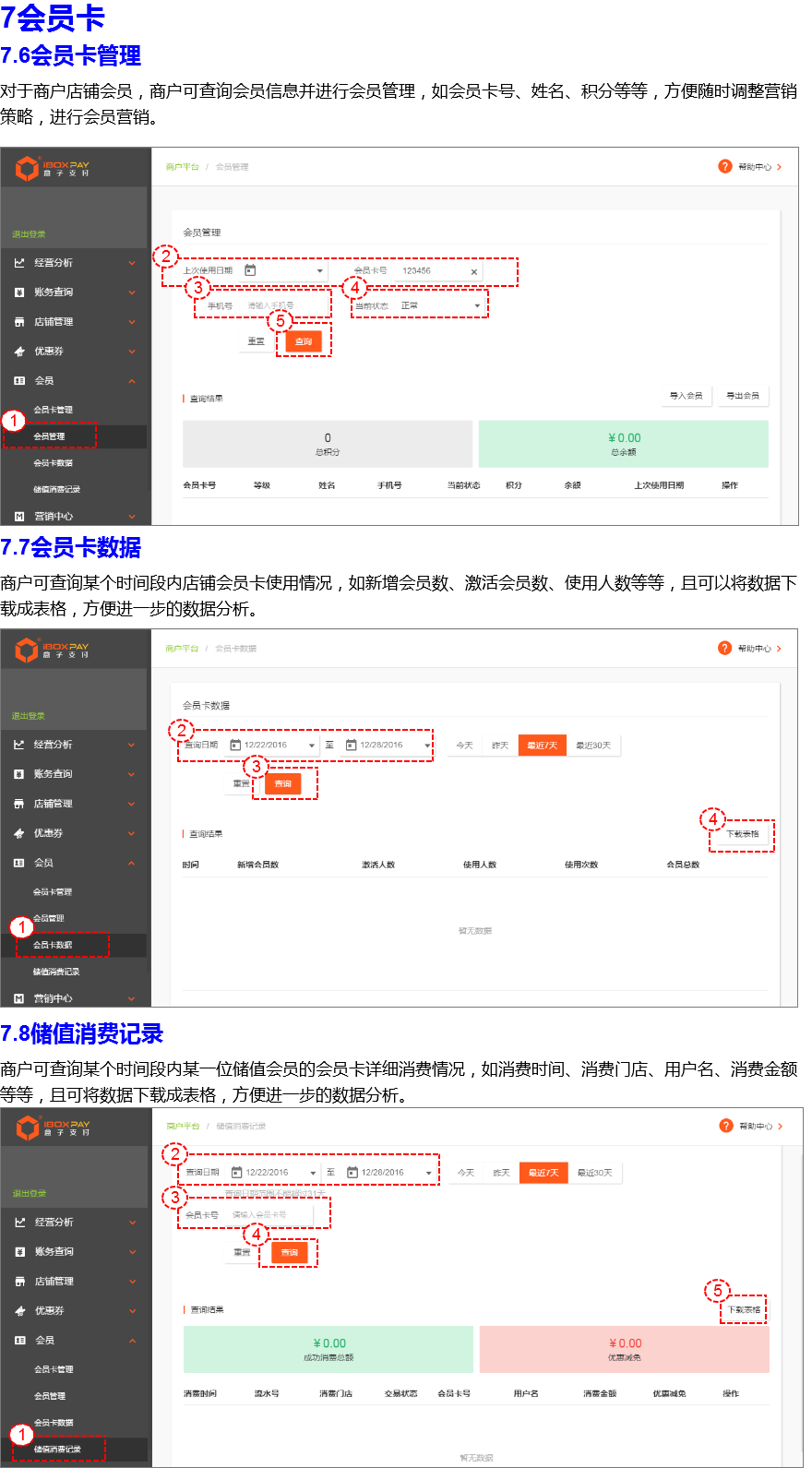Open the 上次使用日期 dropdown arrow
812x1468 pixels.
click(x=320, y=271)
